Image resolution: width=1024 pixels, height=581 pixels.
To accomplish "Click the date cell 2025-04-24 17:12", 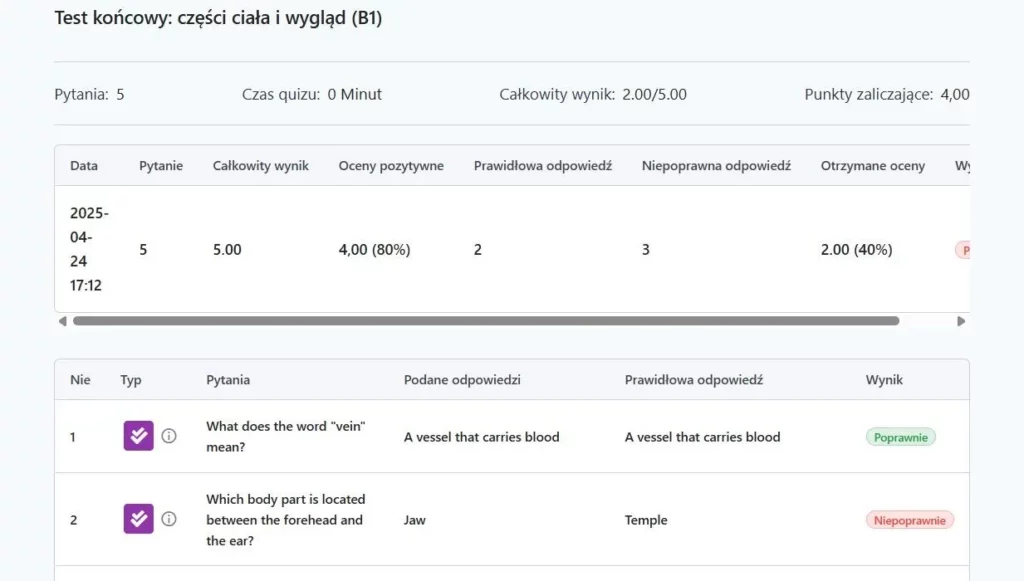I will tap(89, 249).
